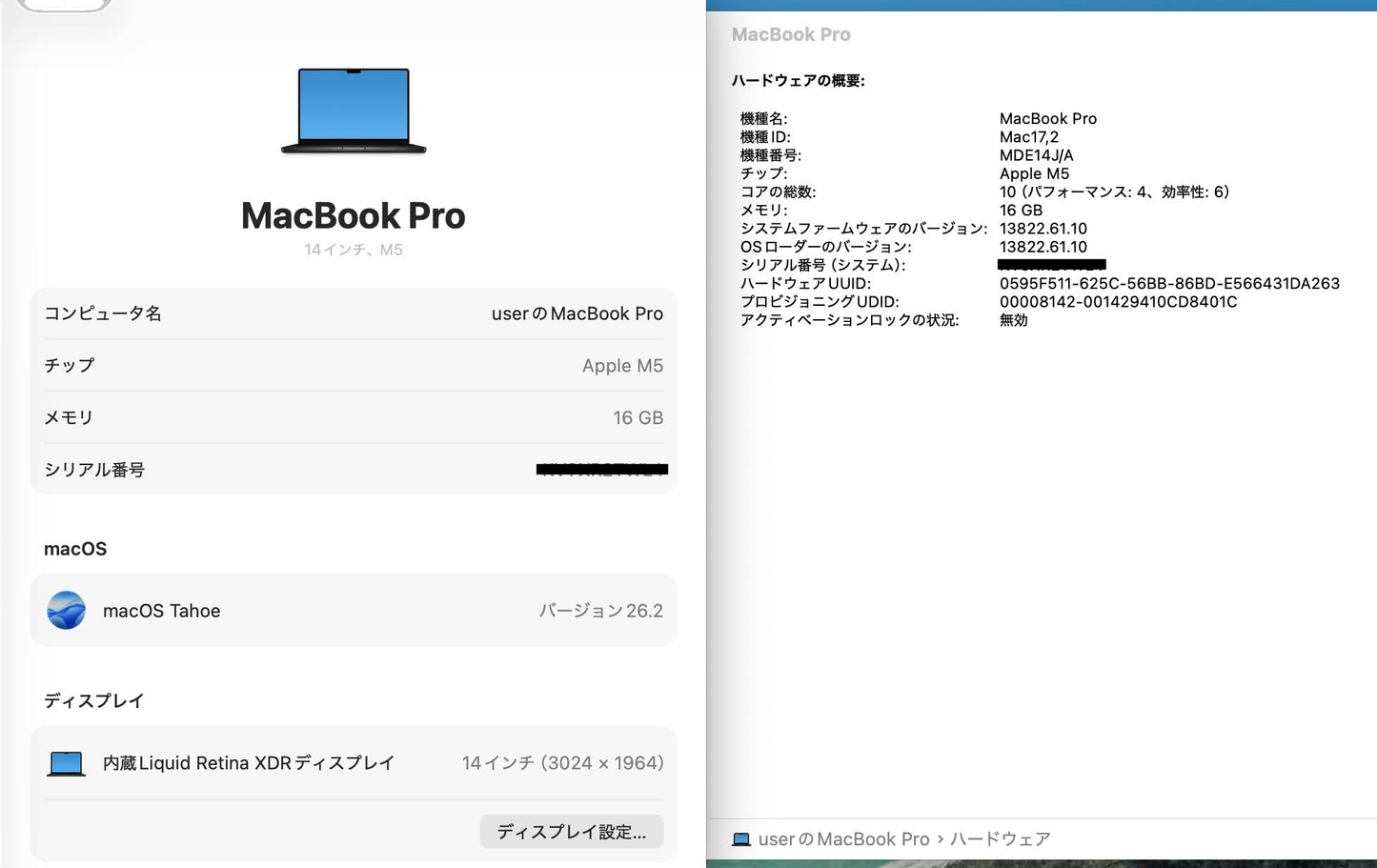Click システムファームウェアのバージョン value 13822.61.10
The height and width of the screenshot is (868, 1377).
(x=1043, y=229)
